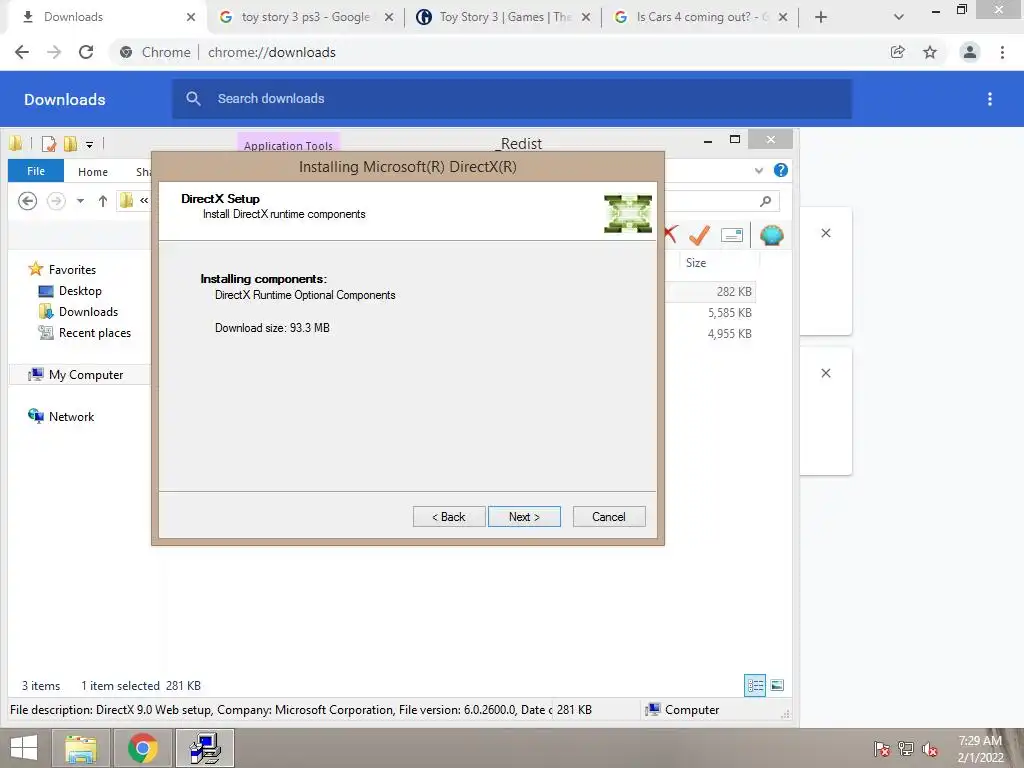Click the Explorer help question mark icon
Screen dimensions: 1024x768
pos(780,170)
